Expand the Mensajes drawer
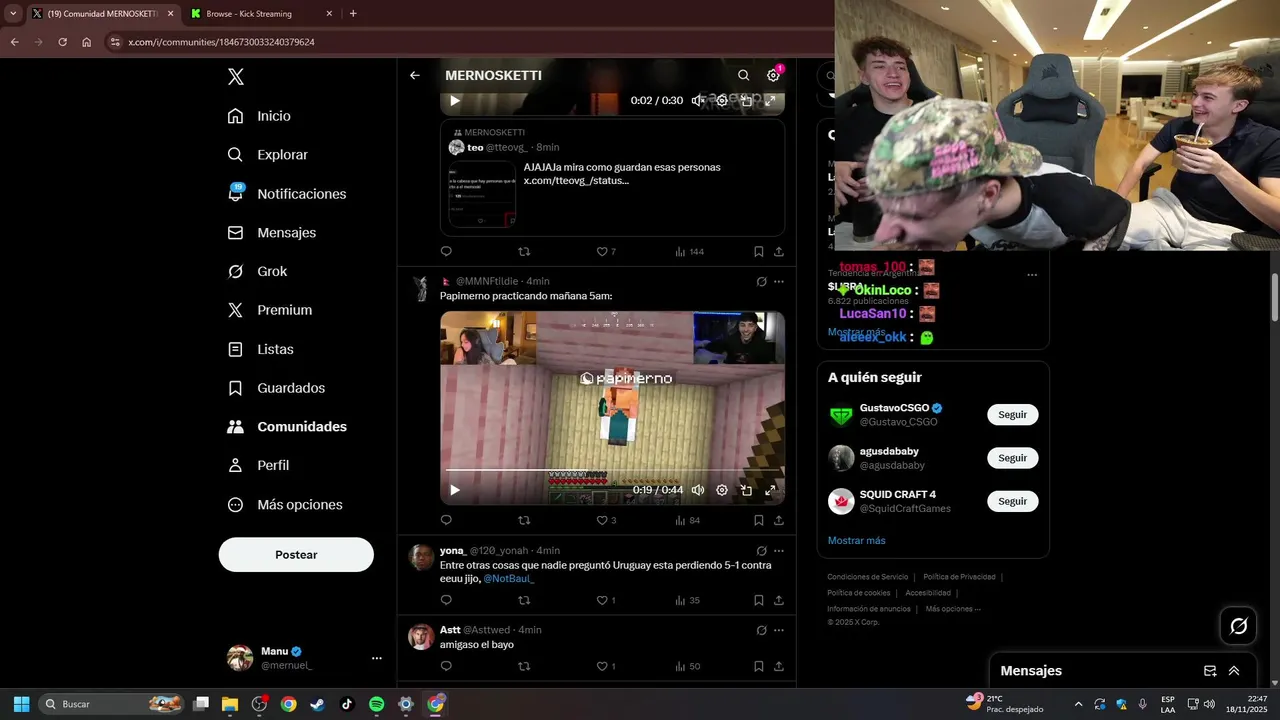 [1234, 671]
